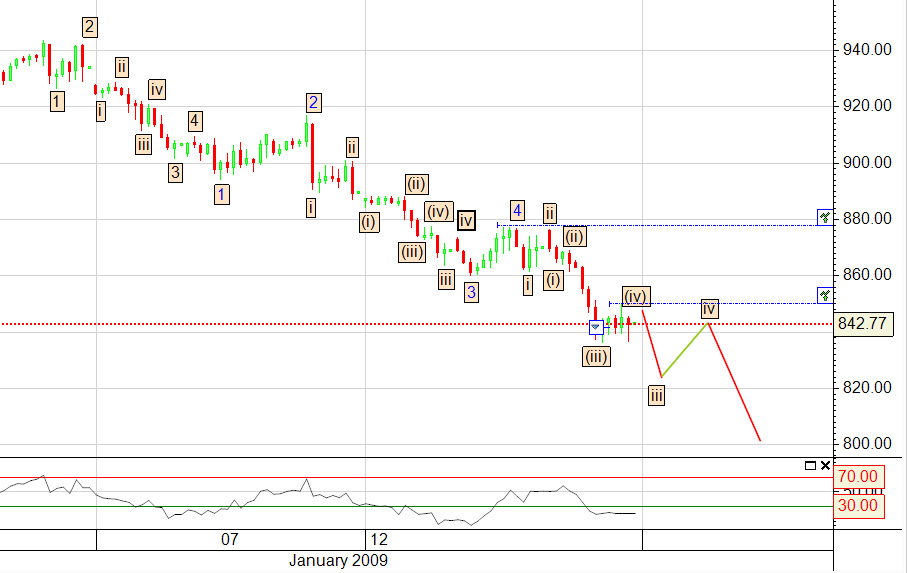This screenshot has width=907, height=573.
Task: Click the (iv) label on the lower dotted blue line
Action: pyautogui.click(x=636, y=297)
